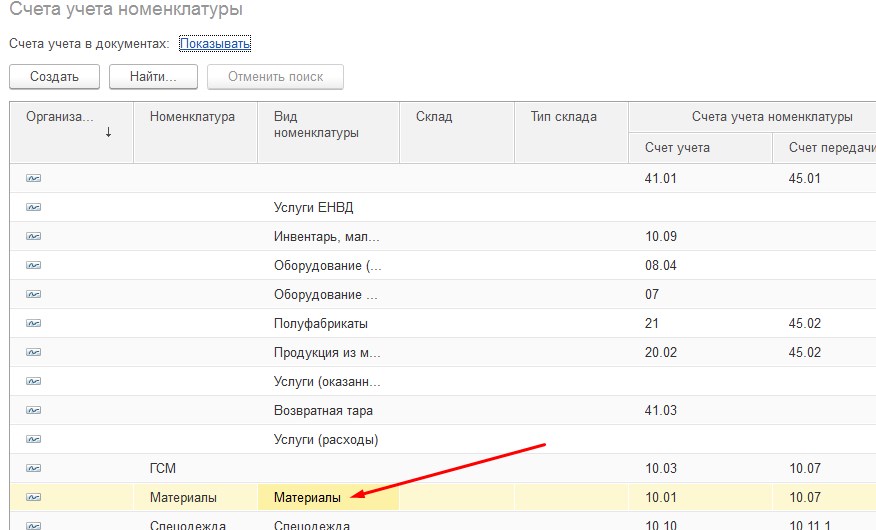
Task: Select the Полуфабрикаты cell
Action: [x=328, y=323]
